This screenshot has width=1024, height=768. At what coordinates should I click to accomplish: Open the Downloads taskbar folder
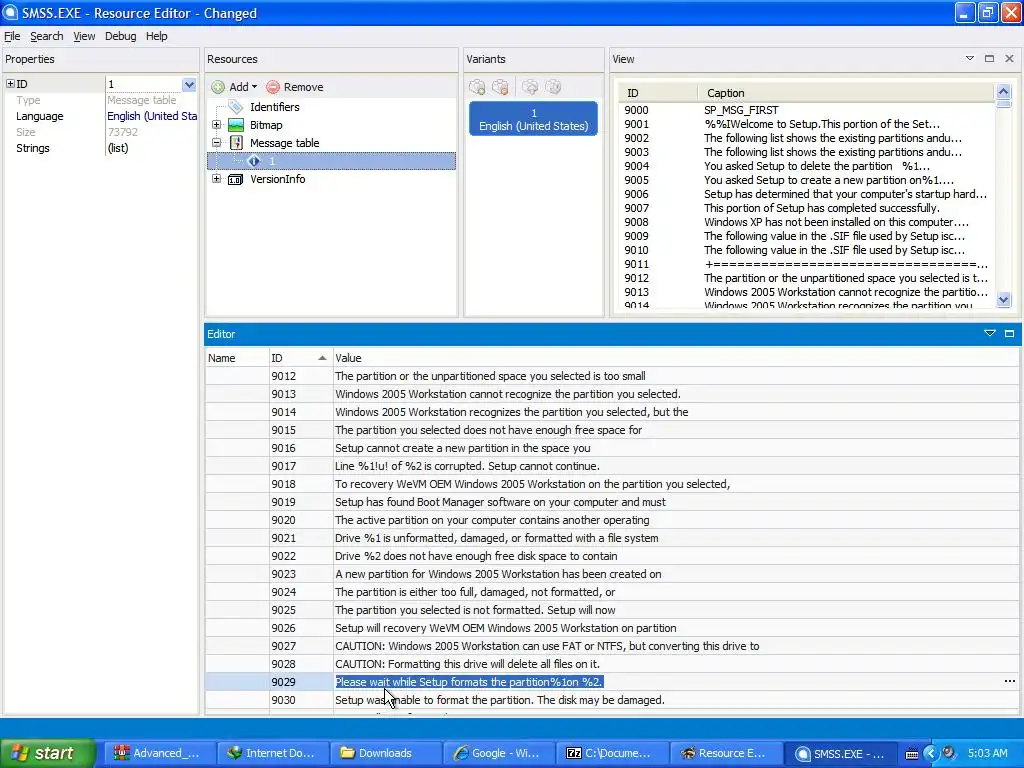(385, 753)
